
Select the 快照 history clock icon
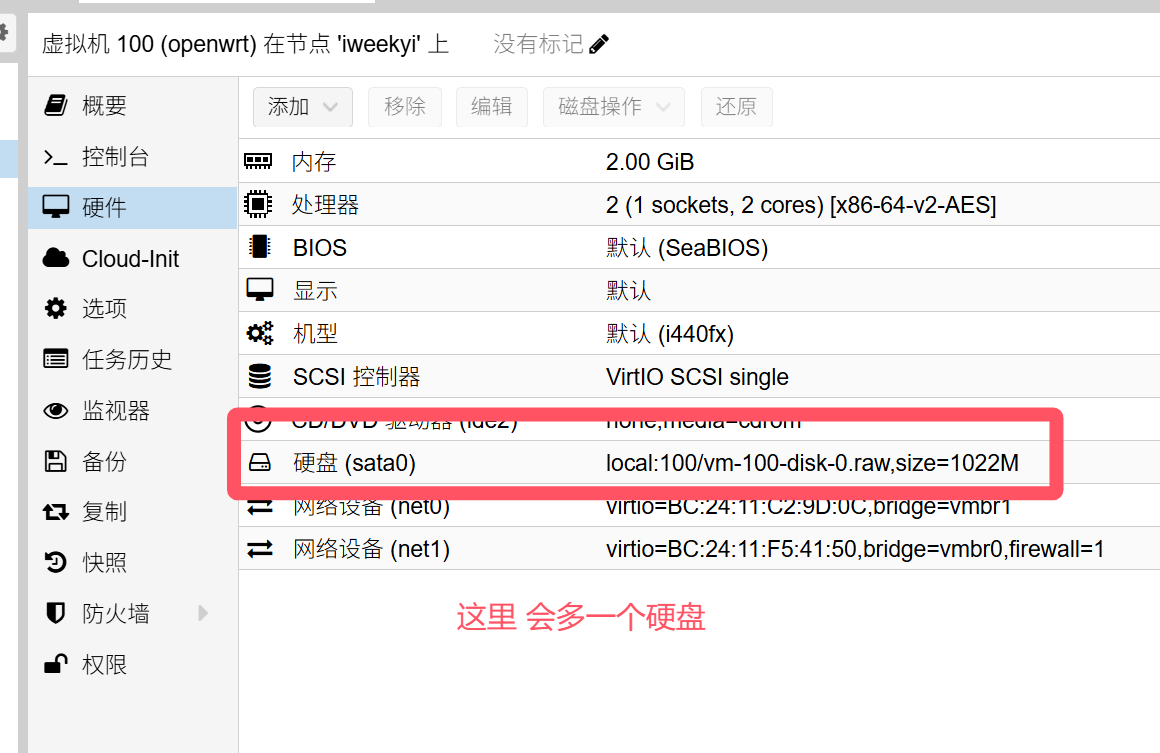click(56, 563)
